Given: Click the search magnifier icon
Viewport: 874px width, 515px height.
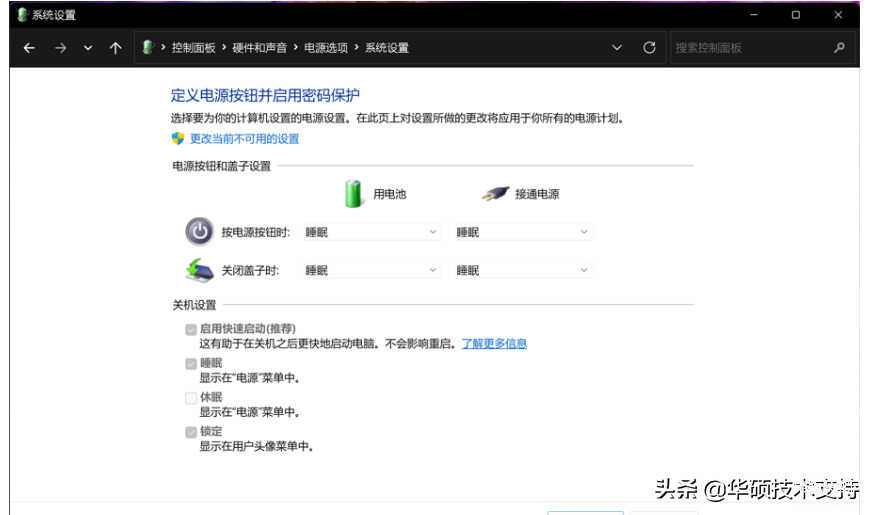Looking at the screenshot, I should pyautogui.click(x=839, y=48).
